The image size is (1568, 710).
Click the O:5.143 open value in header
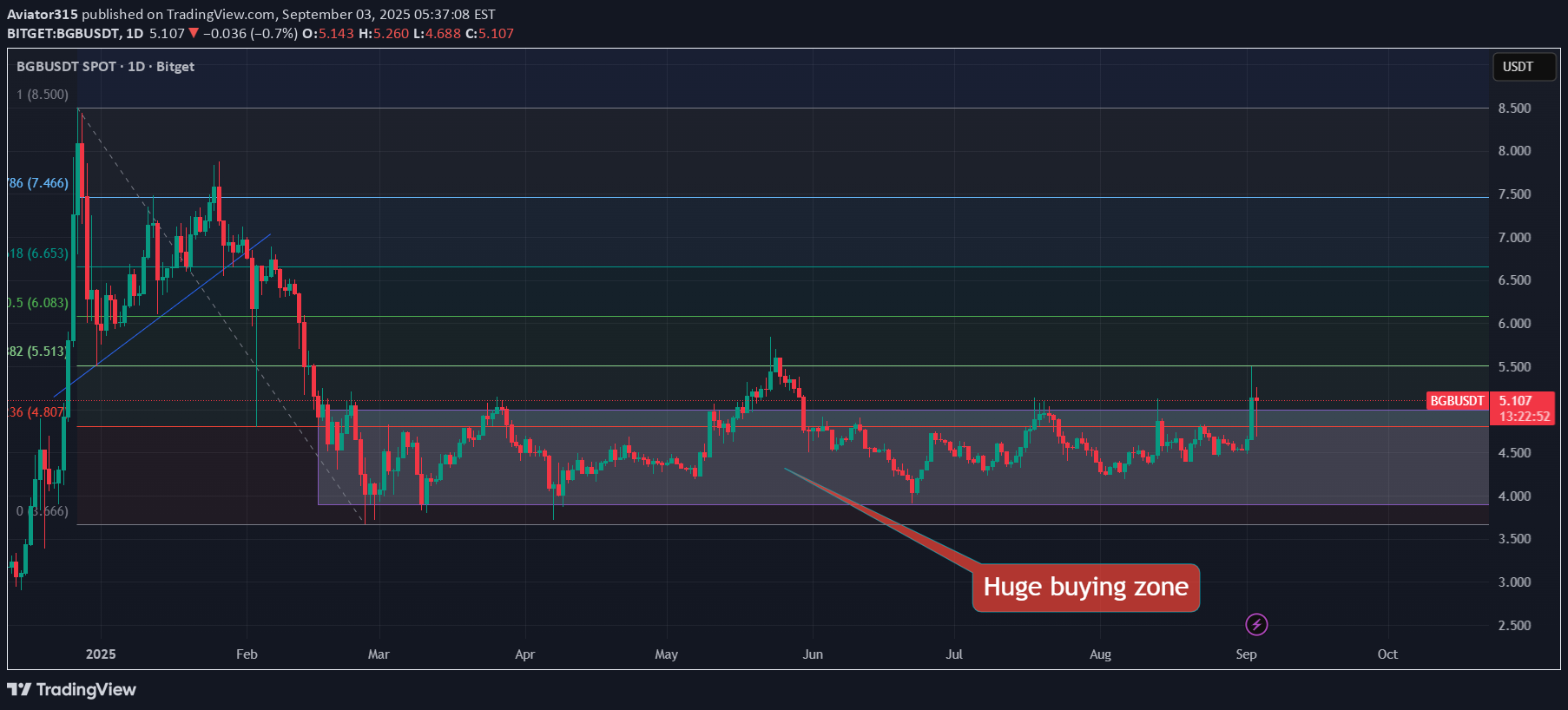click(x=328, y=34)
